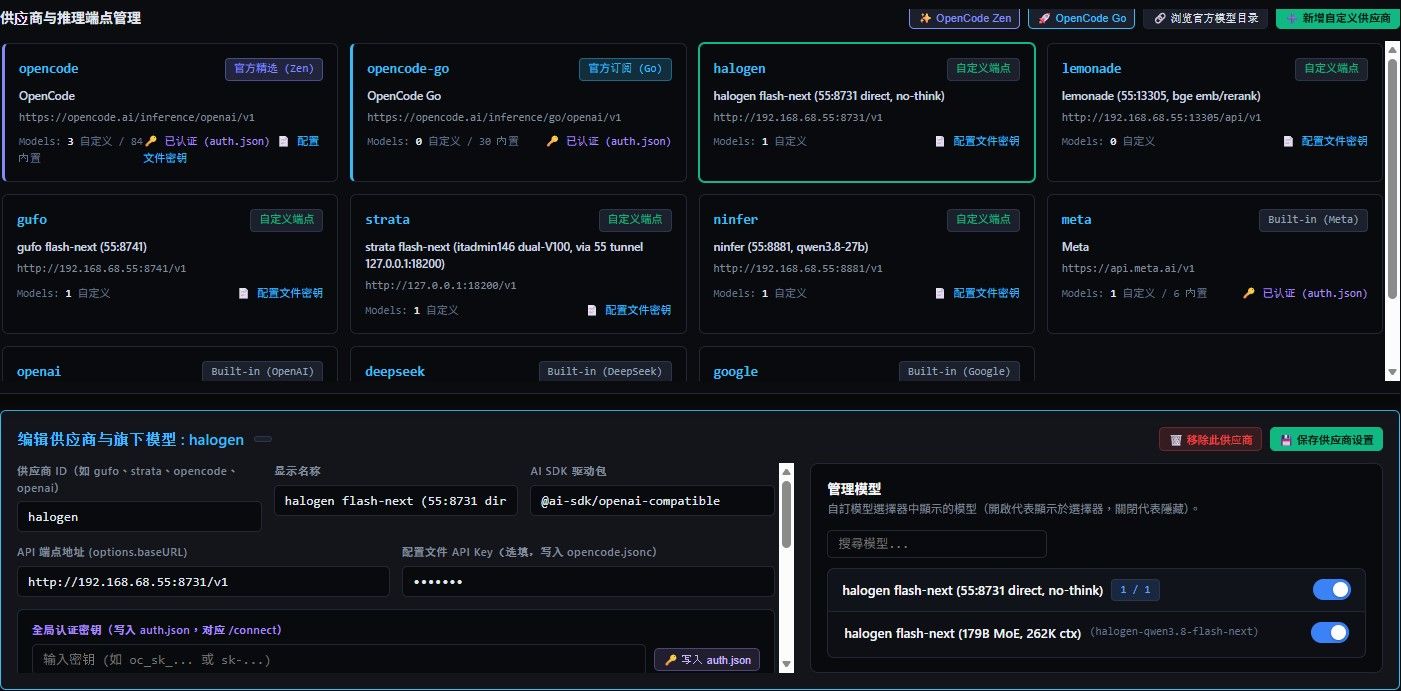Screen dimensions: 1401x691
Task: Select the google provider card title
Action: [736, 371]
